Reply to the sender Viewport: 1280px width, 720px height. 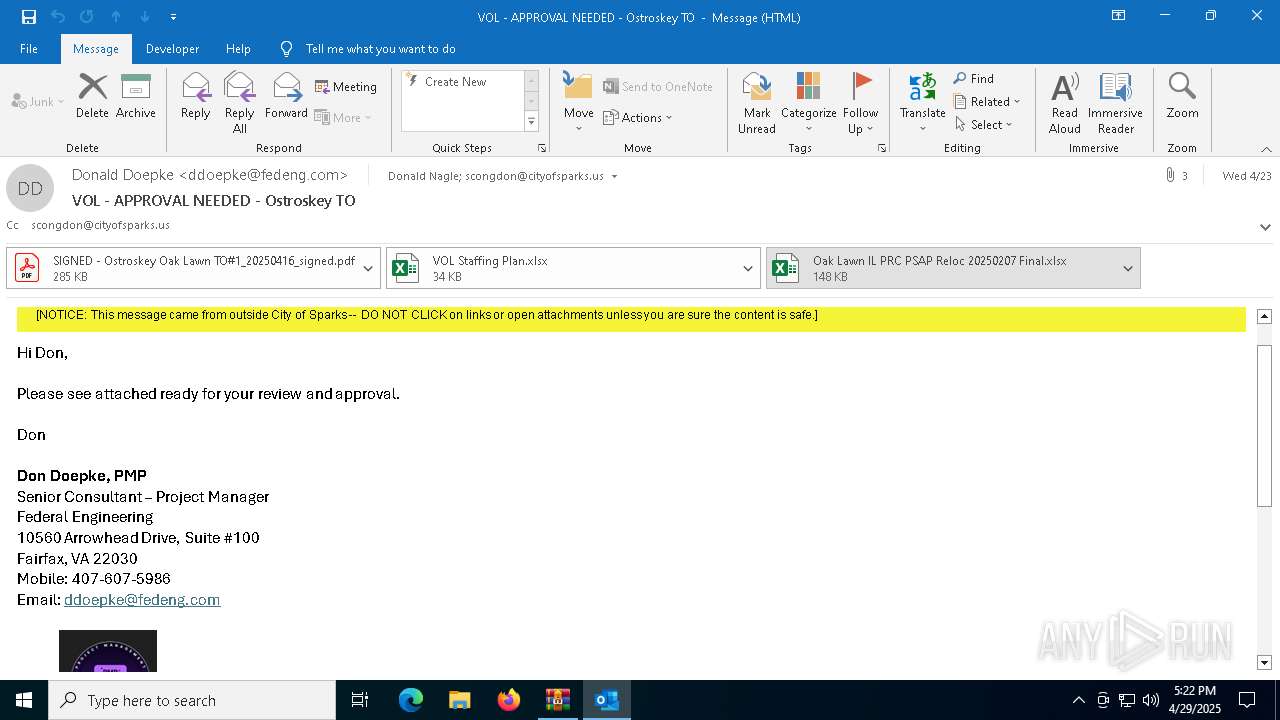[x=196, y=96]
